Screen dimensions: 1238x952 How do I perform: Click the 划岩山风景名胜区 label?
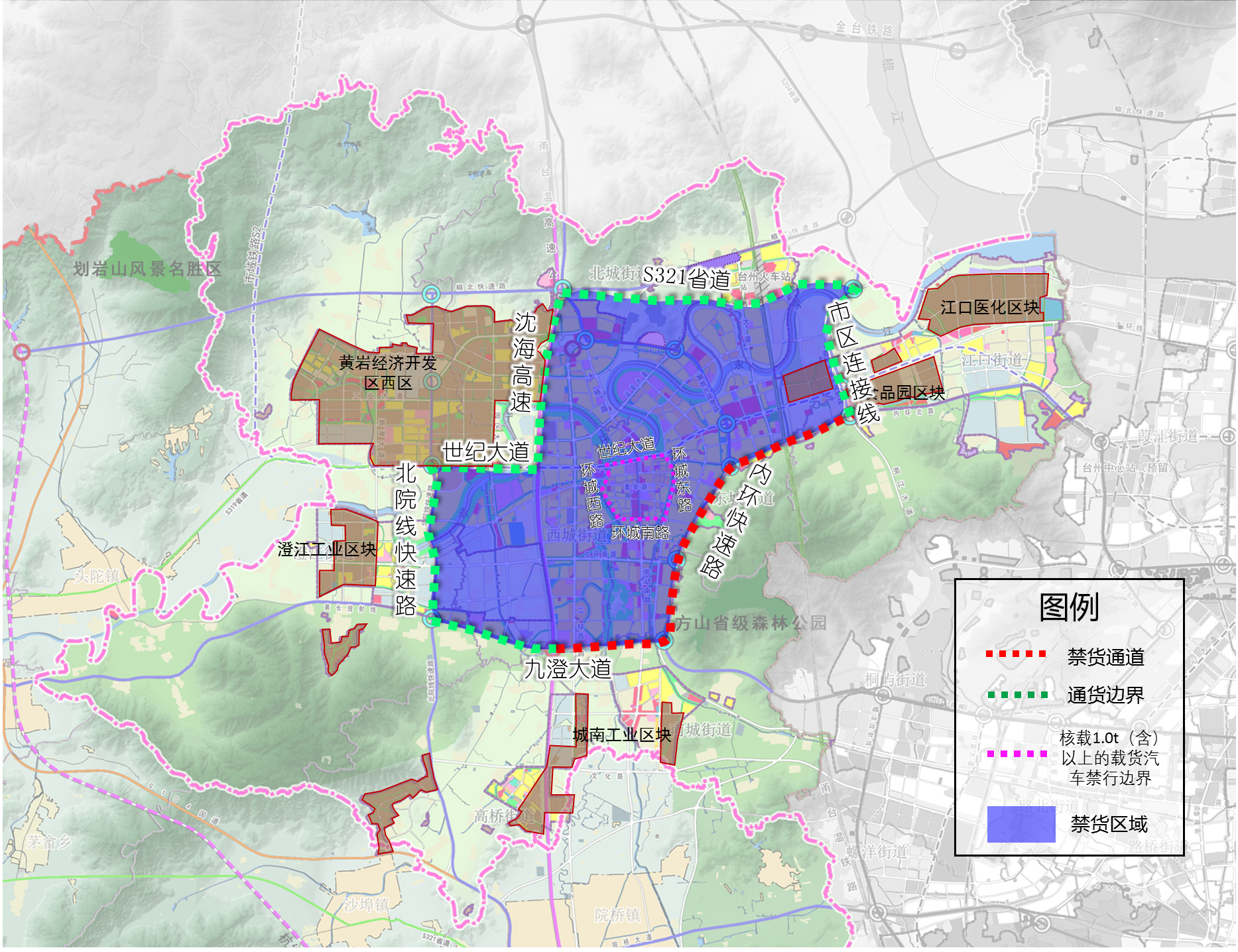(x=147, y=269)
